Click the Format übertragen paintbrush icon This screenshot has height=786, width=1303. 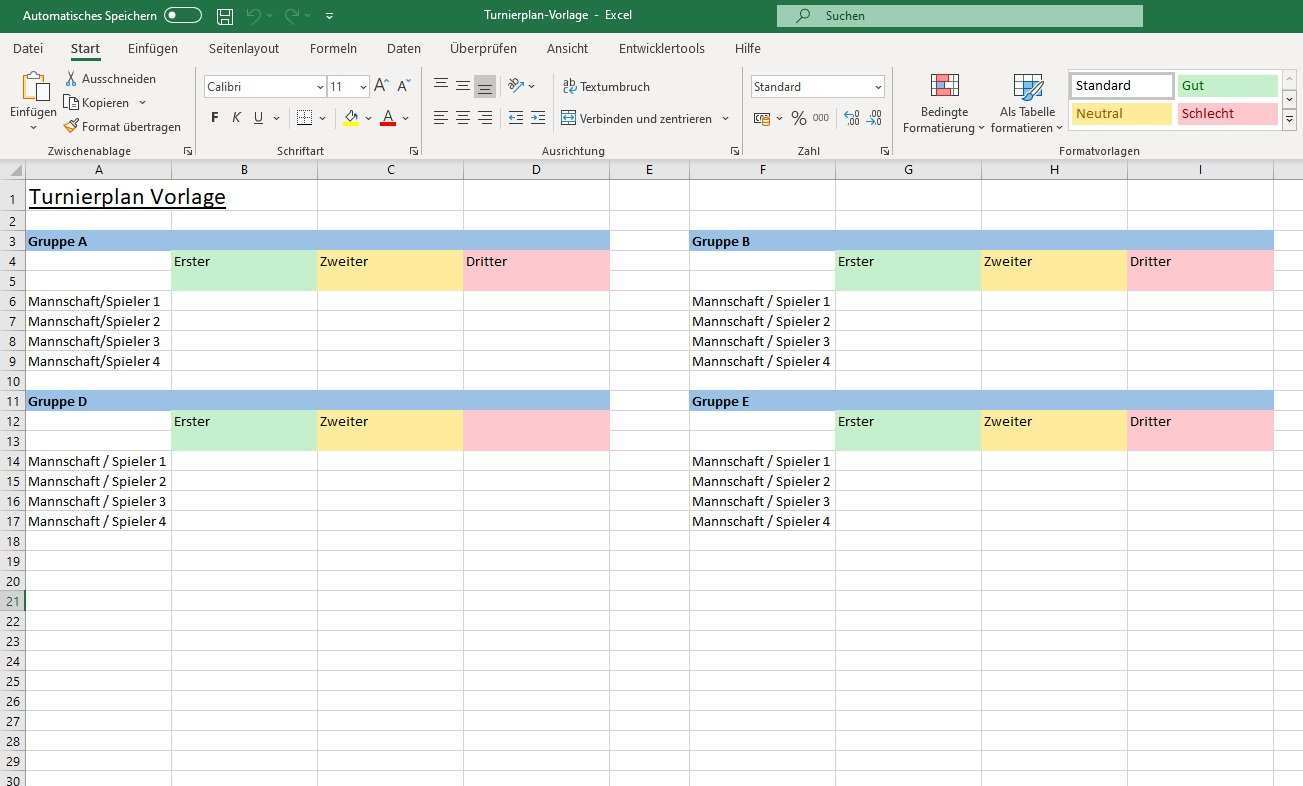71,127
